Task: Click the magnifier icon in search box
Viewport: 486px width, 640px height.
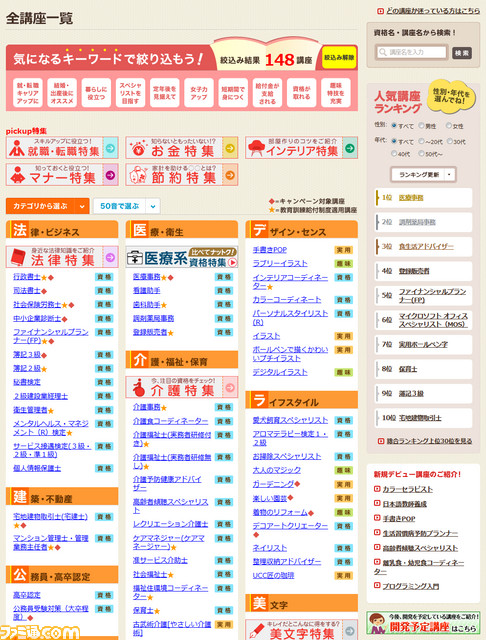Action: (382, 52)
